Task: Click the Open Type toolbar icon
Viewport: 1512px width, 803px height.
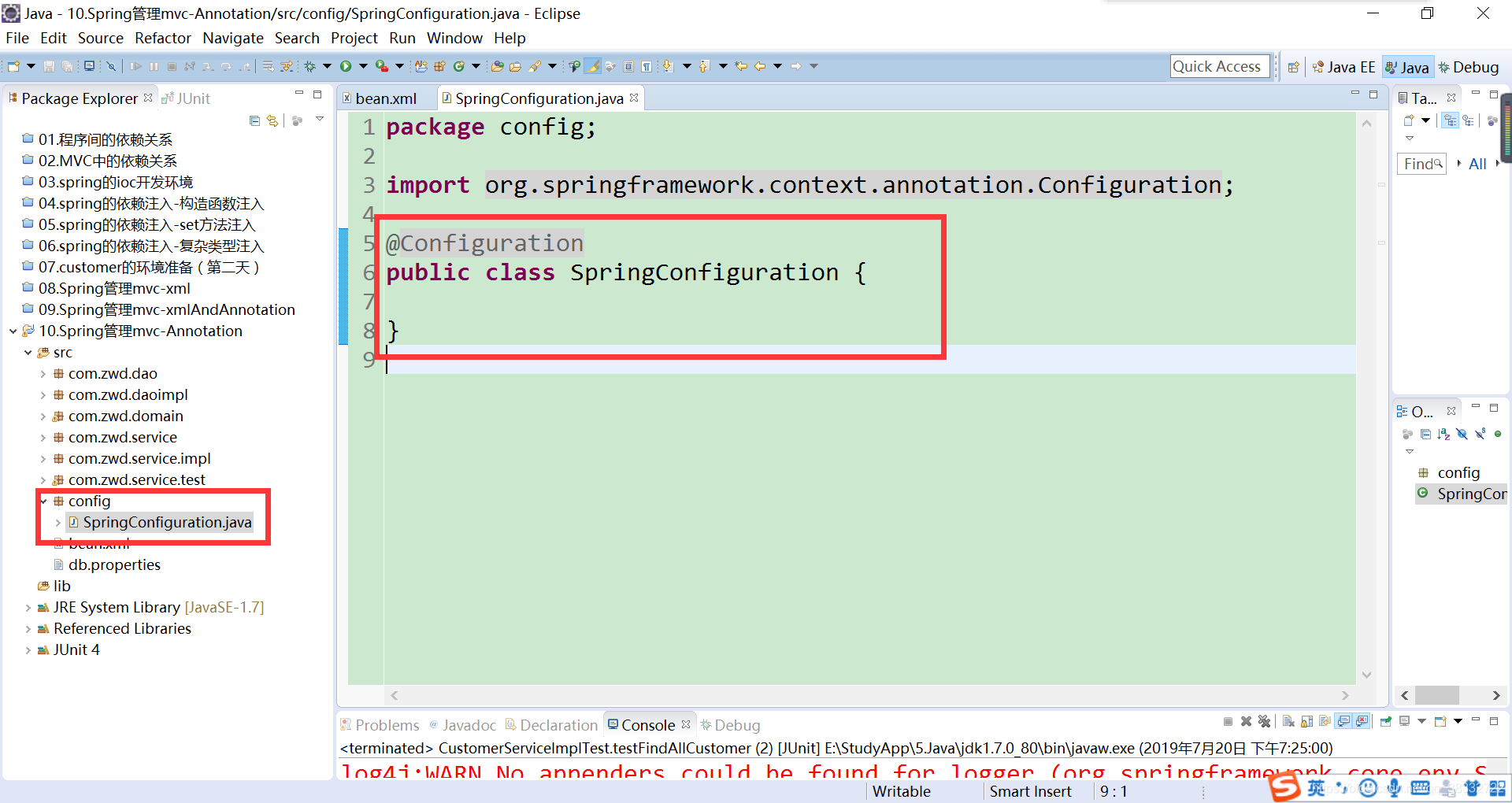Action: [x=497, y=66]
